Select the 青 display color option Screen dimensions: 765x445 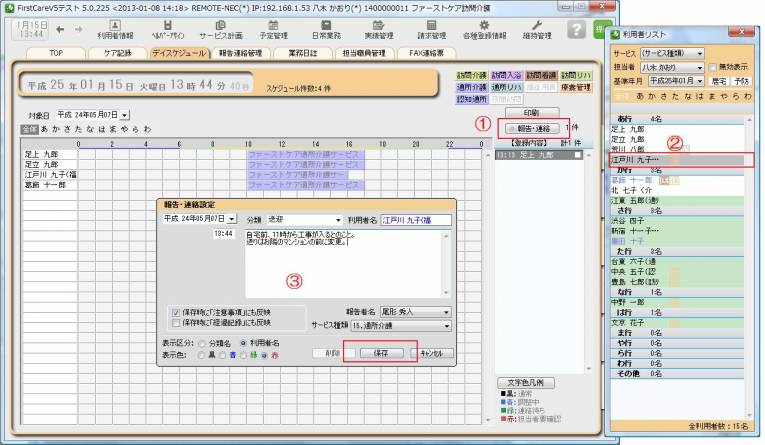pyautogui.click(x=226, y=354)
